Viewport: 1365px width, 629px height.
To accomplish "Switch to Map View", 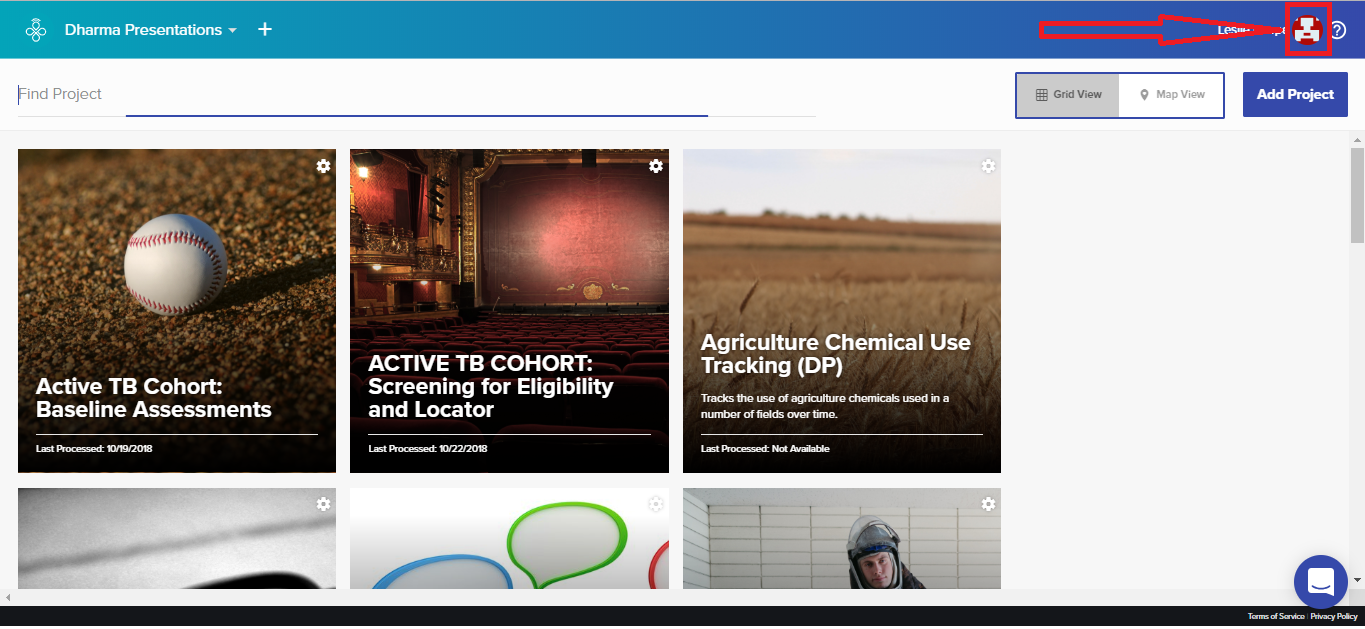I will click(1171, 95).
